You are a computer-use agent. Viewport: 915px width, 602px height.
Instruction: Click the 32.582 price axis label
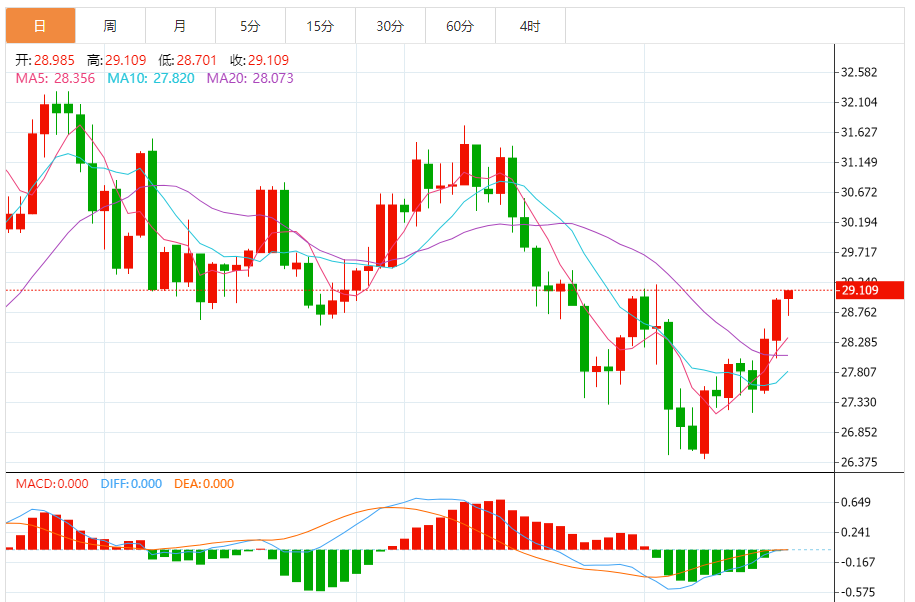pyautogui.click(x=859, y=72)
